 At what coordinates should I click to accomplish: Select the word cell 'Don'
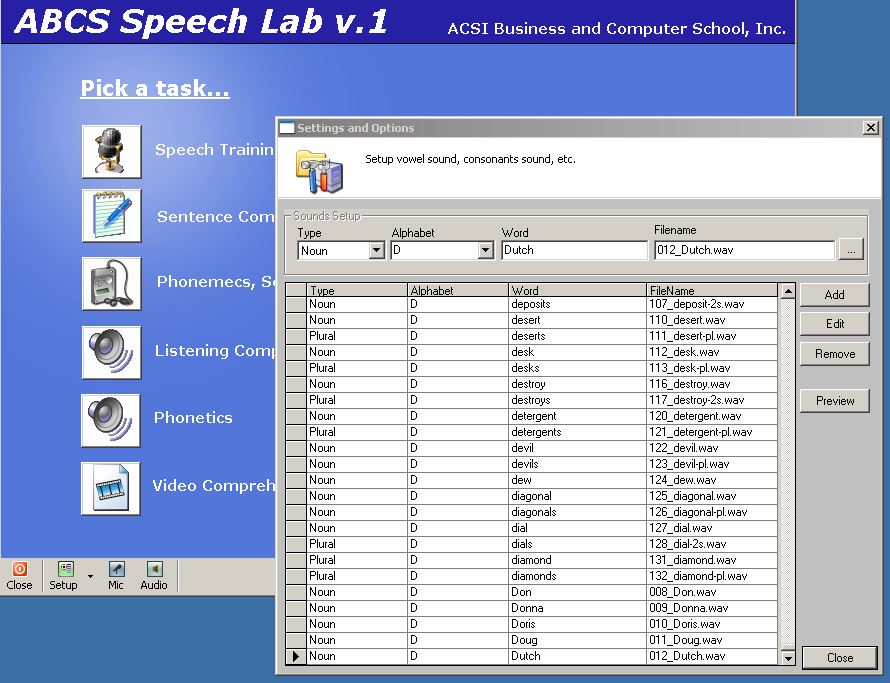click(577, 592)
